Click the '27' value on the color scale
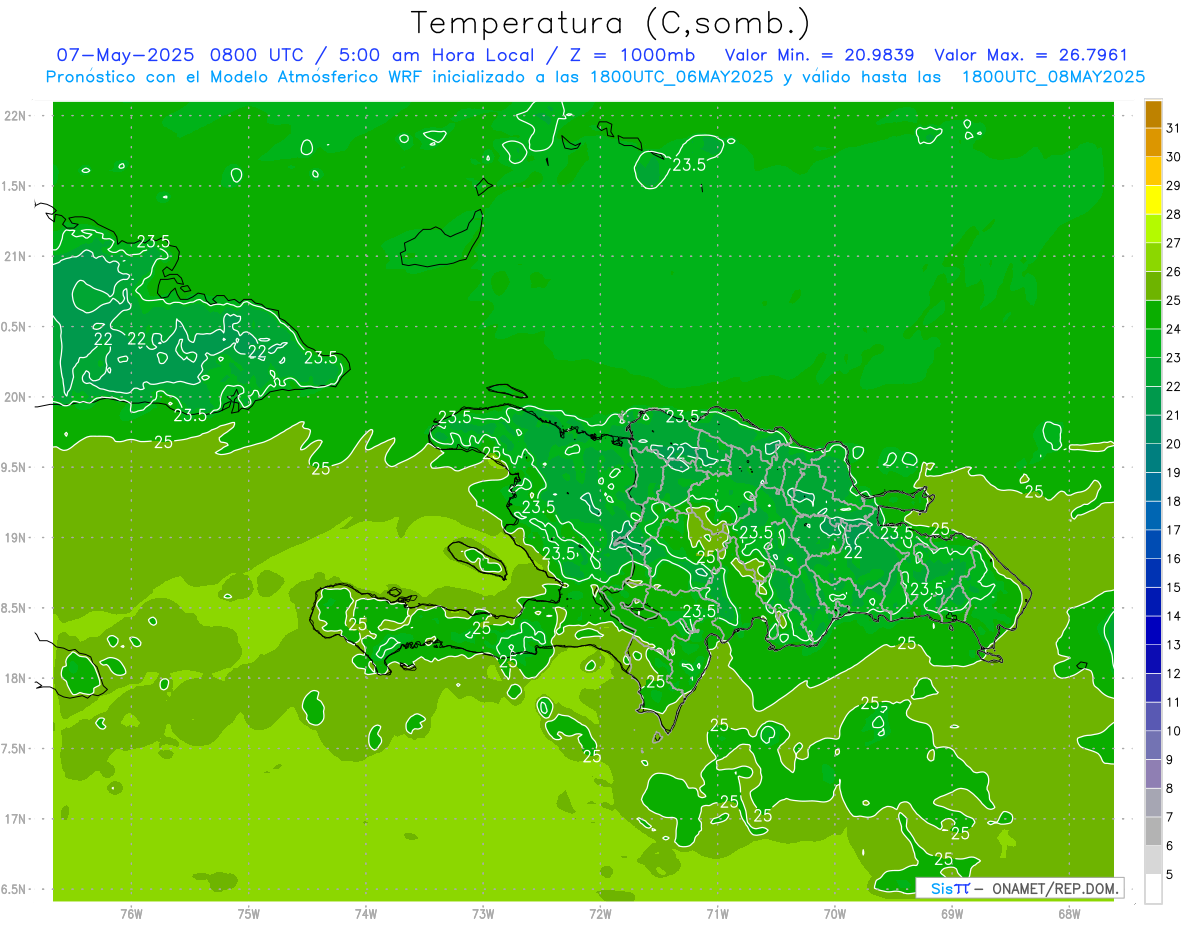The width and height of the screenshot is (1200, 927). tap(1174, 243)
